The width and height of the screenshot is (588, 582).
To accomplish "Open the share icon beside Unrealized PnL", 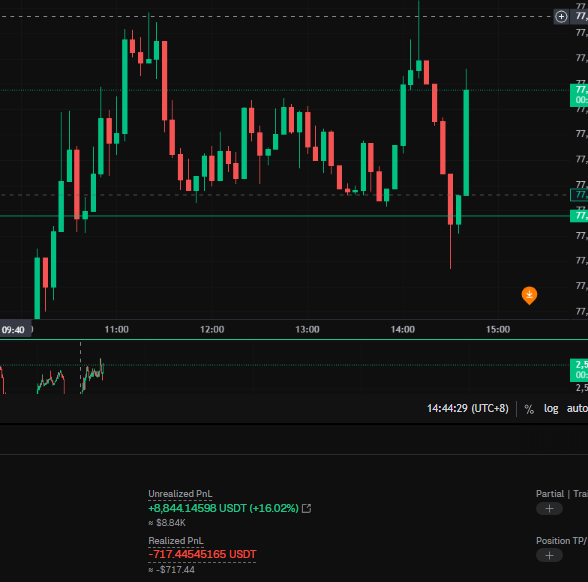I will [306, 508].
